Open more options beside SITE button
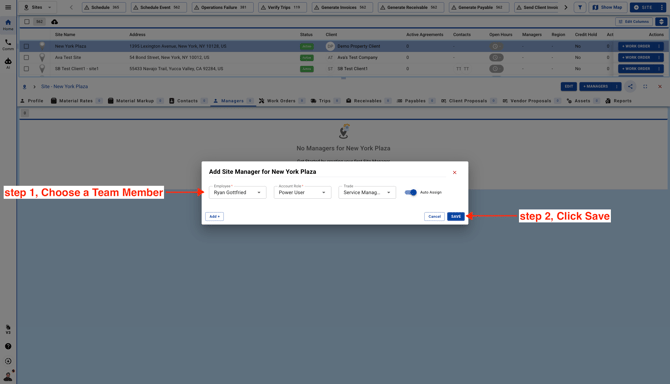This screenshot has height=384, width=670. 661,7
